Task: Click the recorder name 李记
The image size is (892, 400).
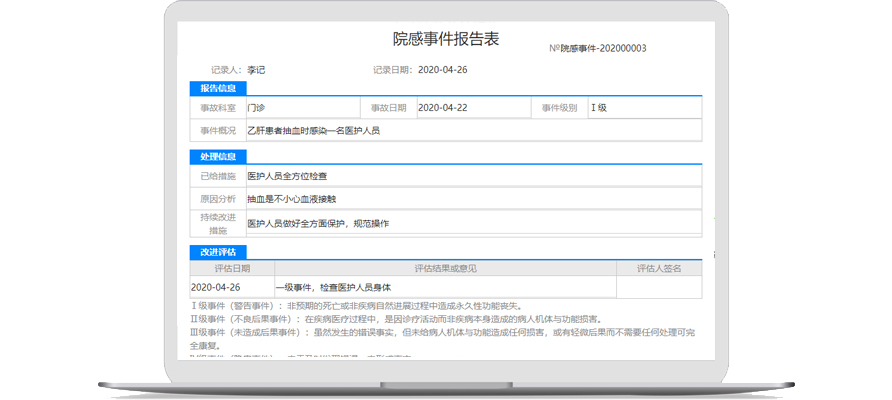Action: point(256,70)
